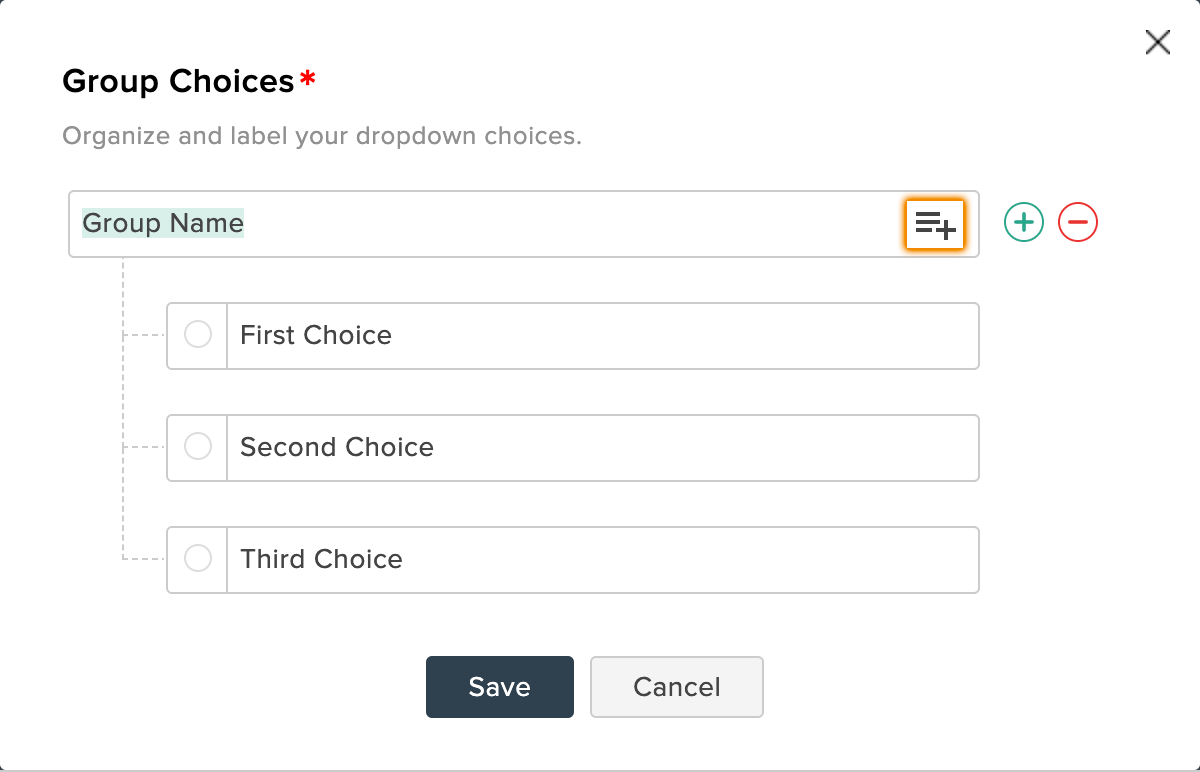Viewport: 1200px width, 772px height.
Task: Click the add-choice list icon in Group Name field
Action: tap(935, 224)
